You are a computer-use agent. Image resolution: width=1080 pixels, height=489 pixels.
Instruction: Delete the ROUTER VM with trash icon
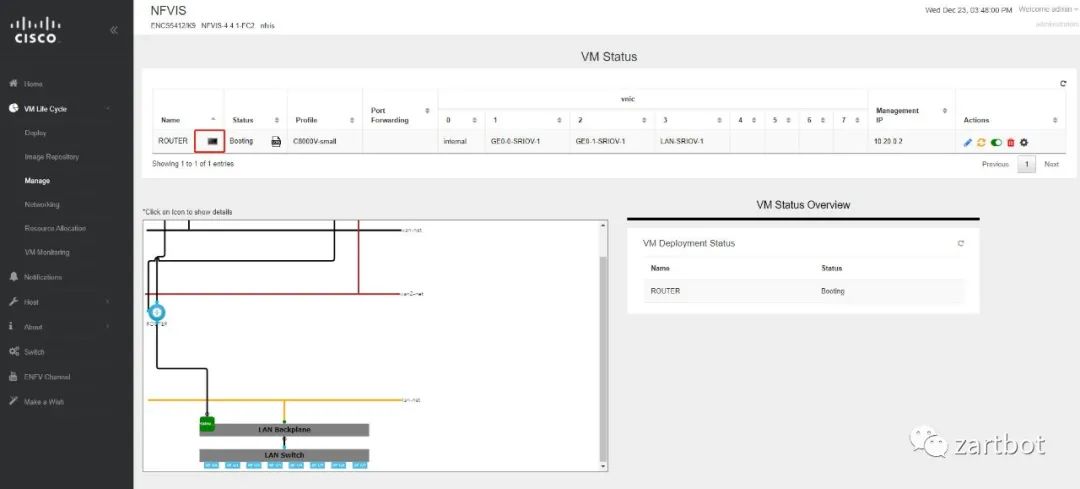[x=1010, y=143]
